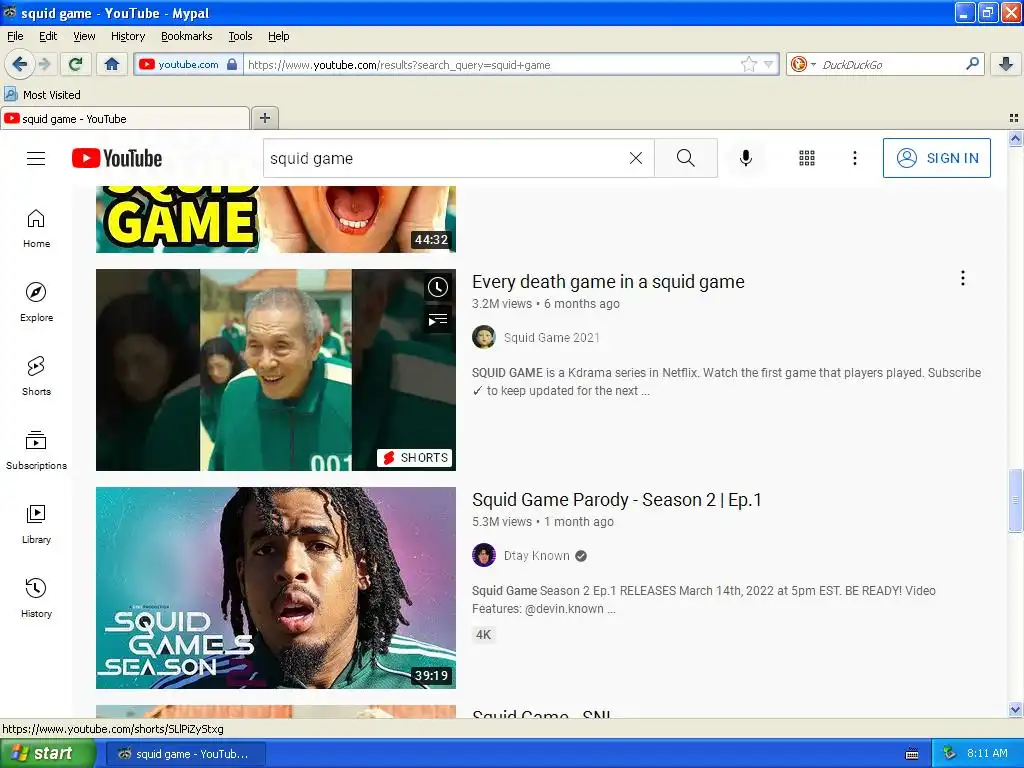Reload the page with refresh button
This screenshot has height=768, width=1024.
click(x=76, y=64)
